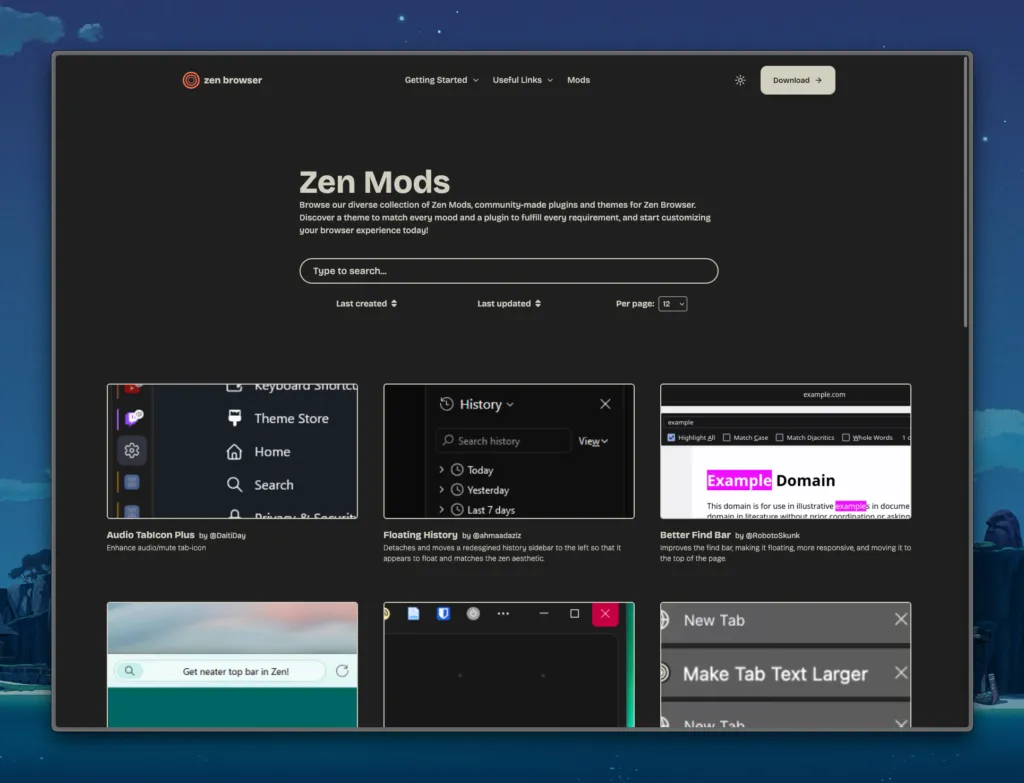Toggle the light/dark theme sun icon
Image resolution: width=1024 pixels, height=783 pixels.
(740, 80)
